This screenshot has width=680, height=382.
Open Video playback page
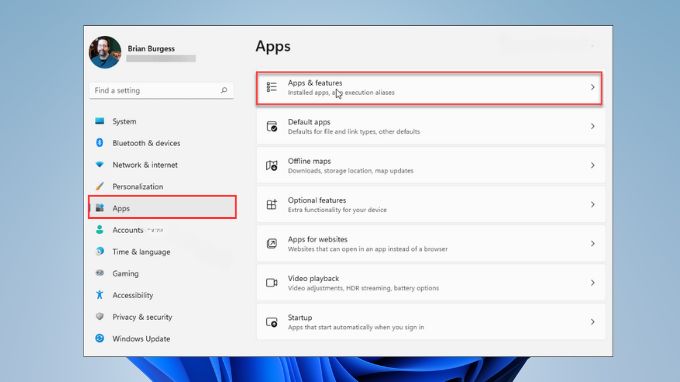pyautogui.click(x=431, y=283)
